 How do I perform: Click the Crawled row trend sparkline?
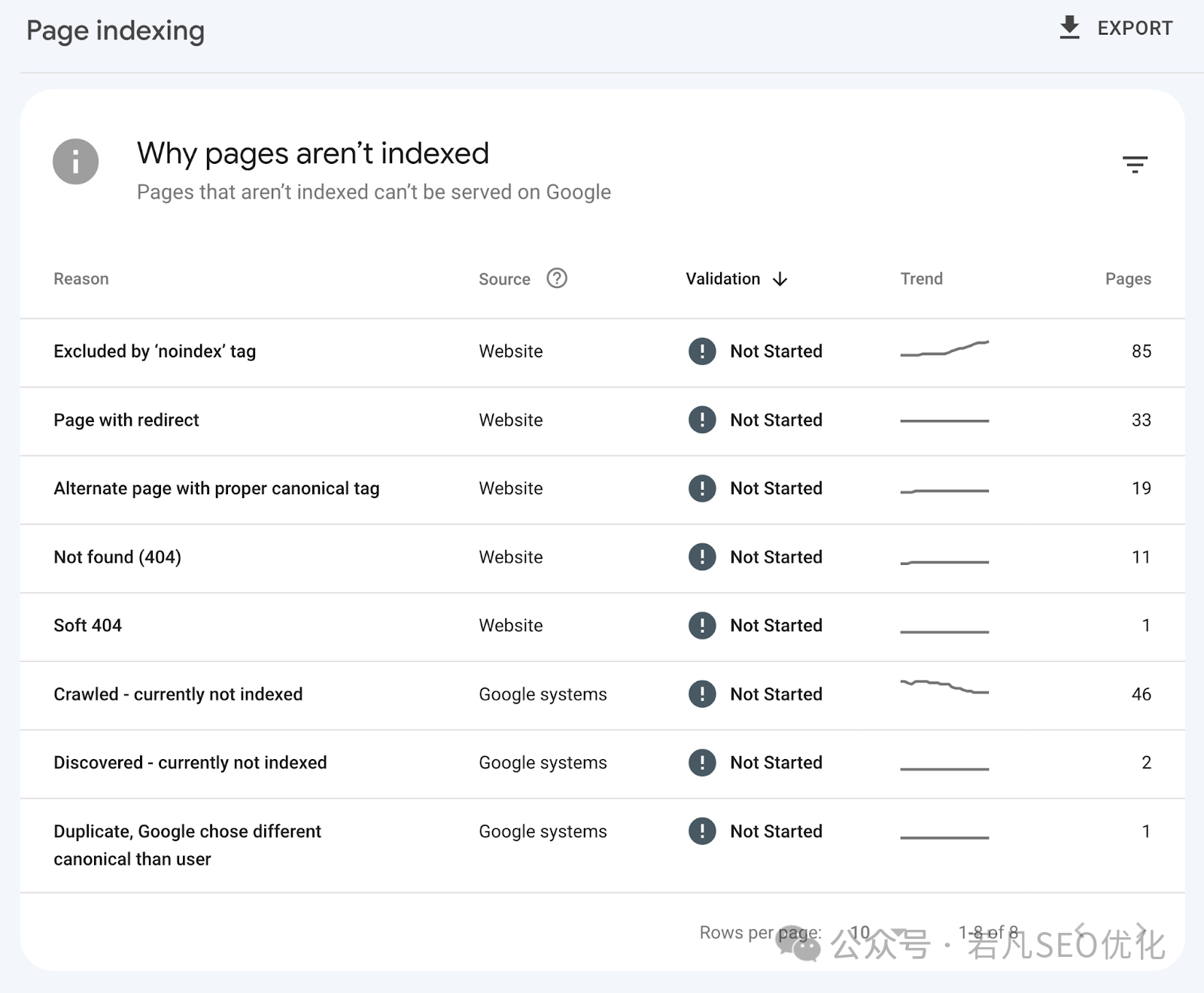click(x=944, y=686)
